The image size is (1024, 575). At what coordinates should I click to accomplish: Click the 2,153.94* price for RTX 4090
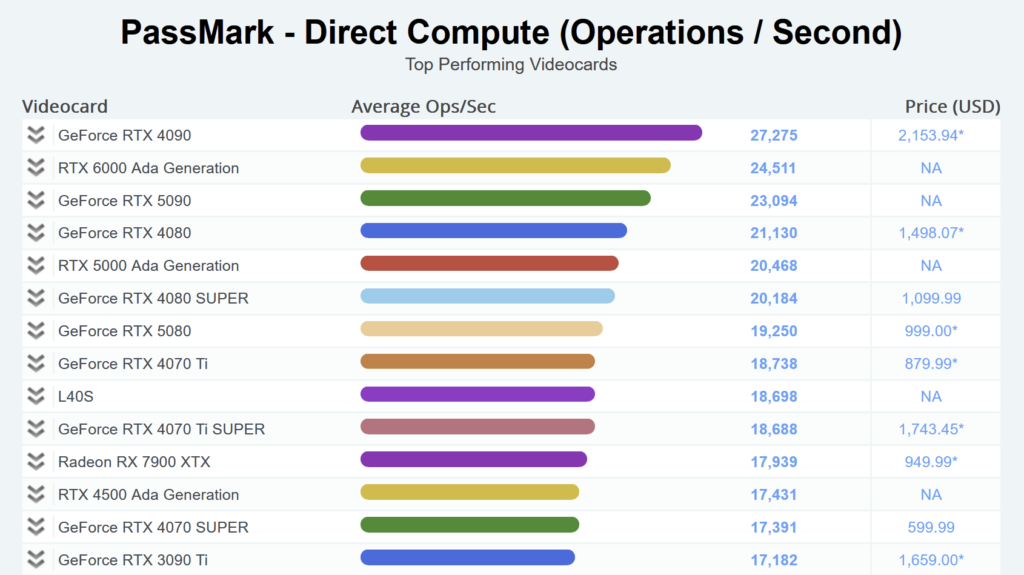pos(930,135)
